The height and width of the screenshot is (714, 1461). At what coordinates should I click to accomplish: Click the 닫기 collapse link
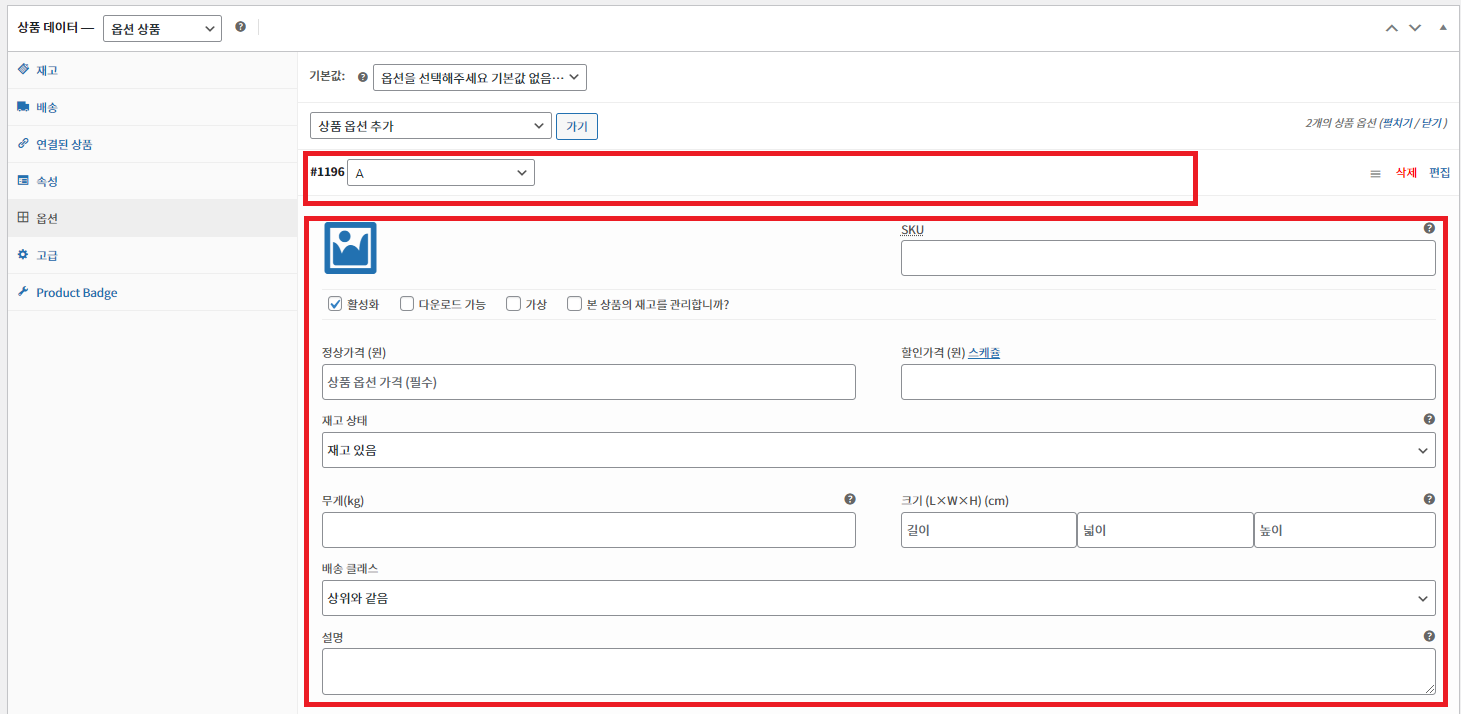pos(1432,123)
